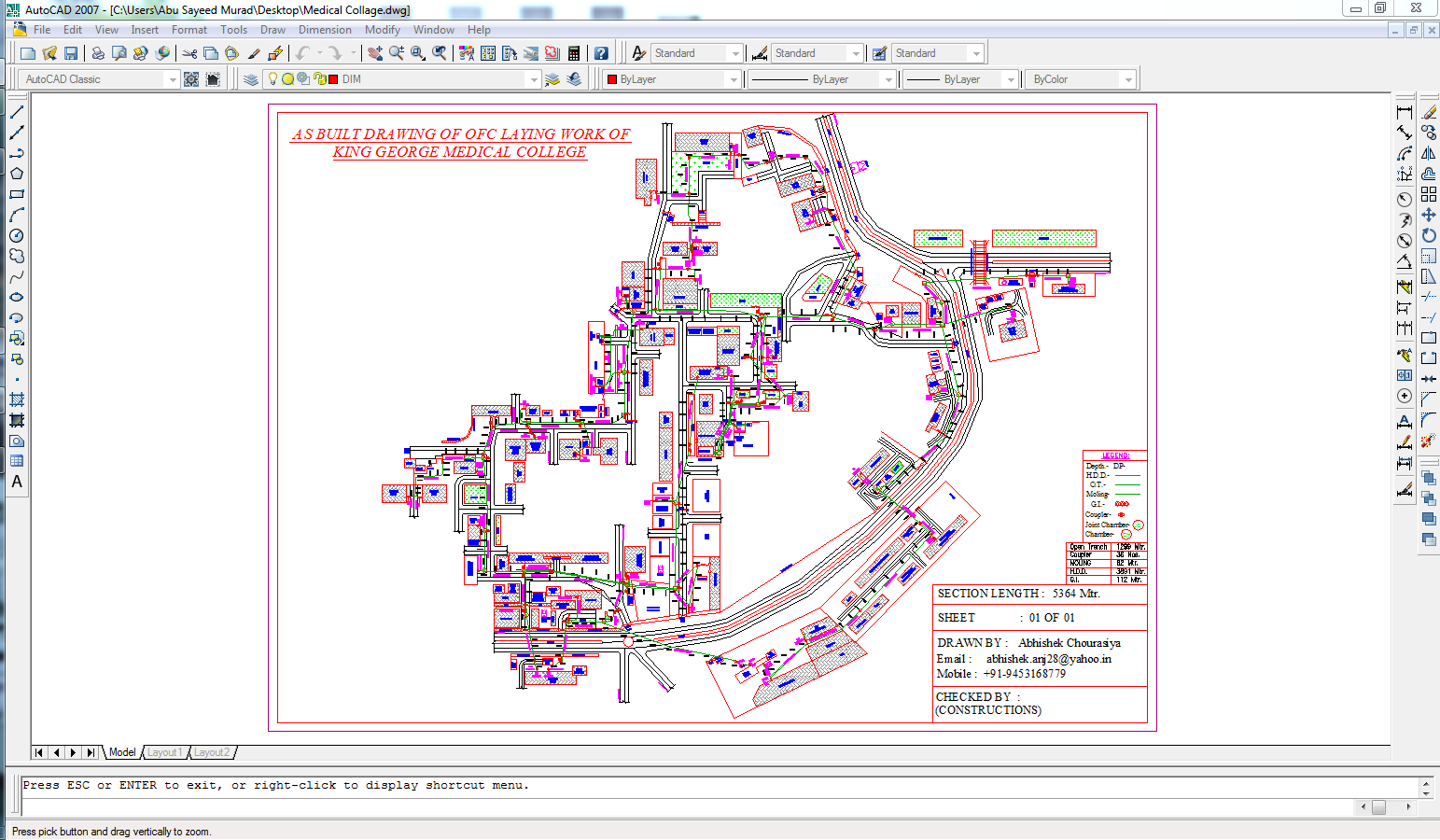
Task: Select the Hatch tool
Action: [x=17, y=399]
